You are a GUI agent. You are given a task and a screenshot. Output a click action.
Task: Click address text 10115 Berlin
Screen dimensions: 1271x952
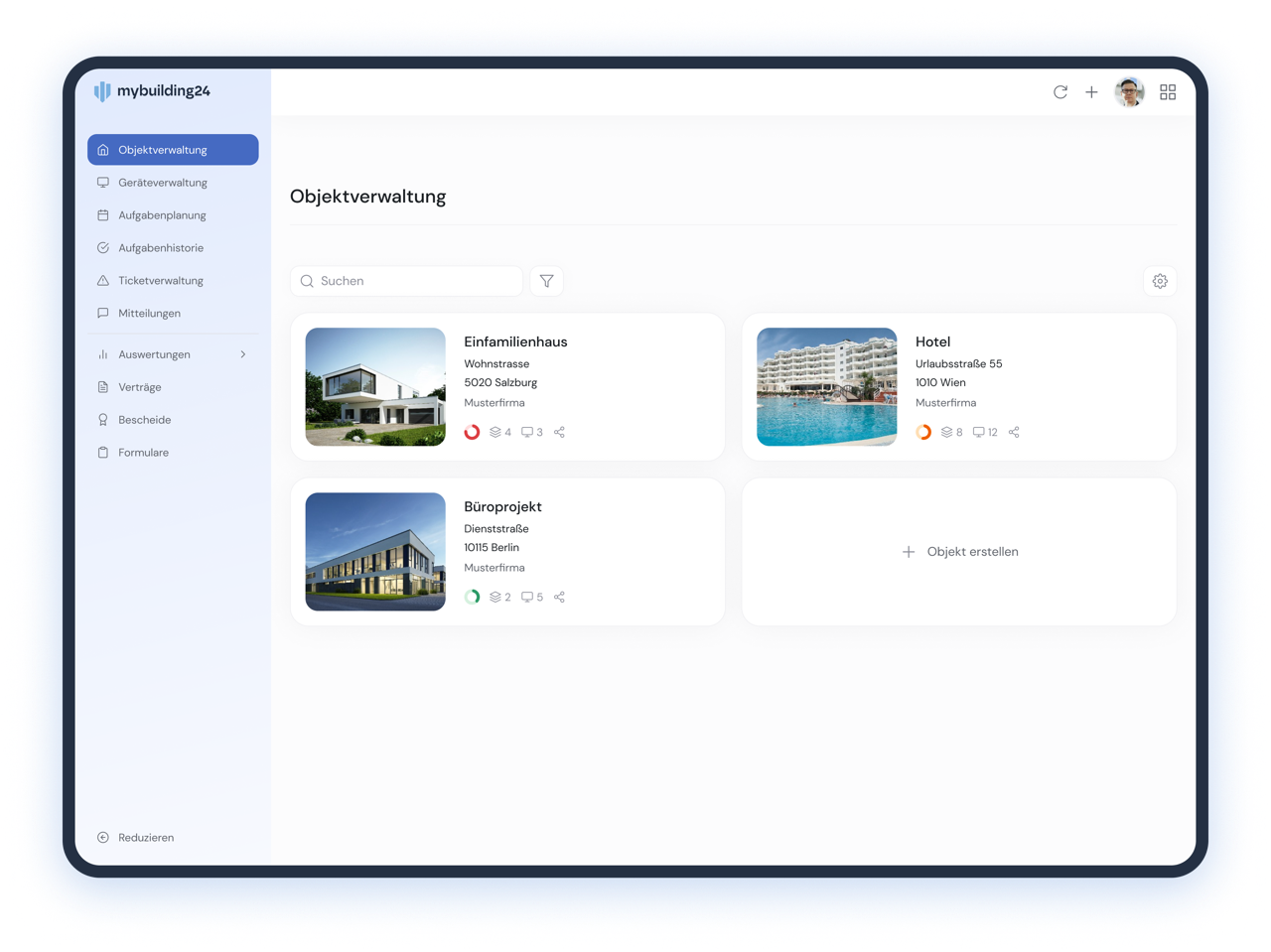[x=492, y=547]
